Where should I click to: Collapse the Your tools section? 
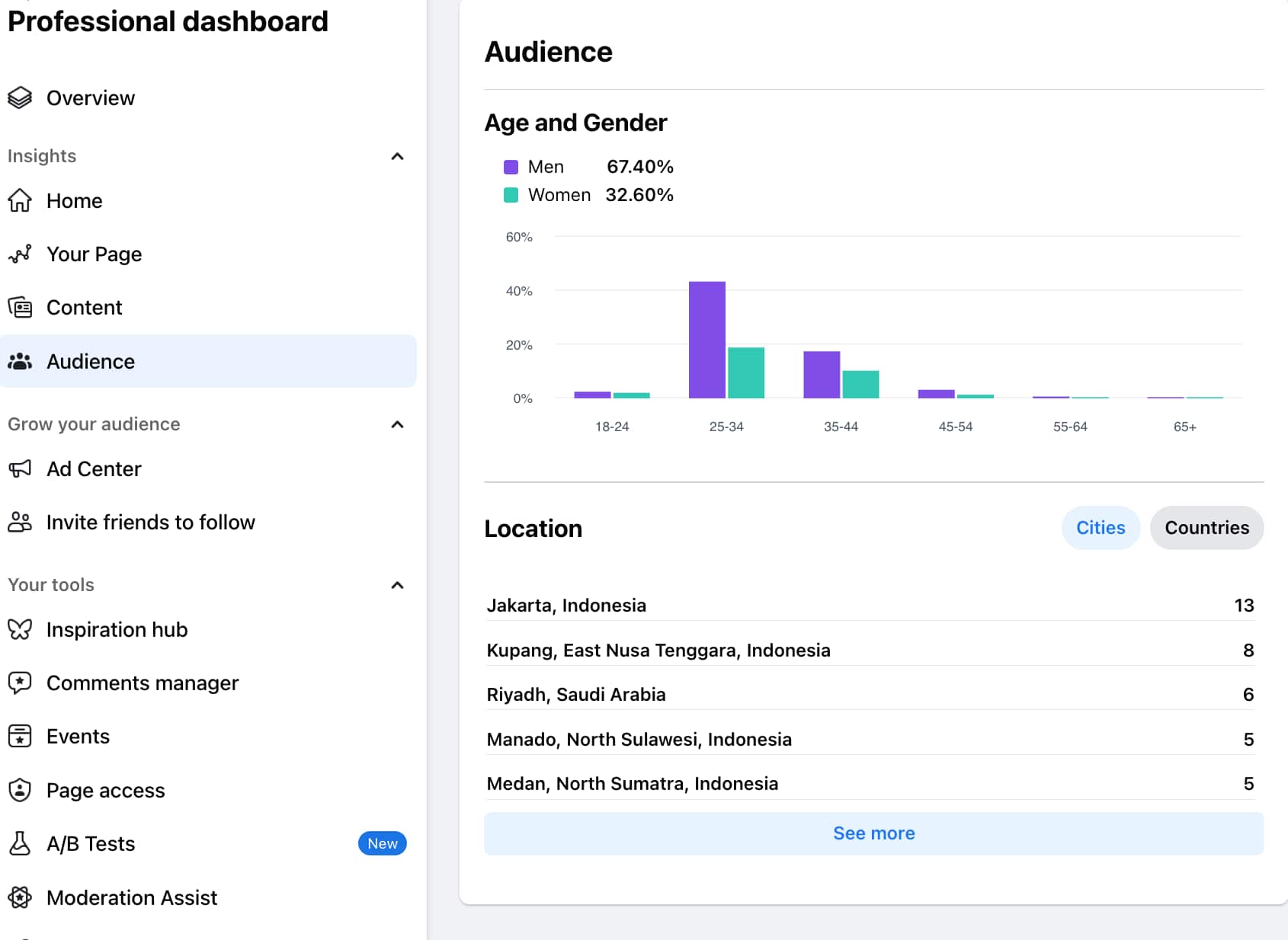tap(397, 585)
